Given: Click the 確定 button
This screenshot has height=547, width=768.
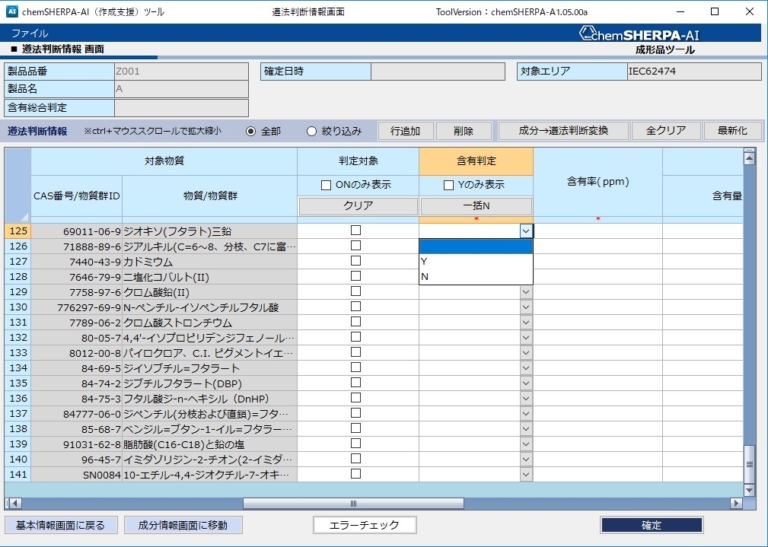Looking at the screenshot, I should click(x=651, y=525).
